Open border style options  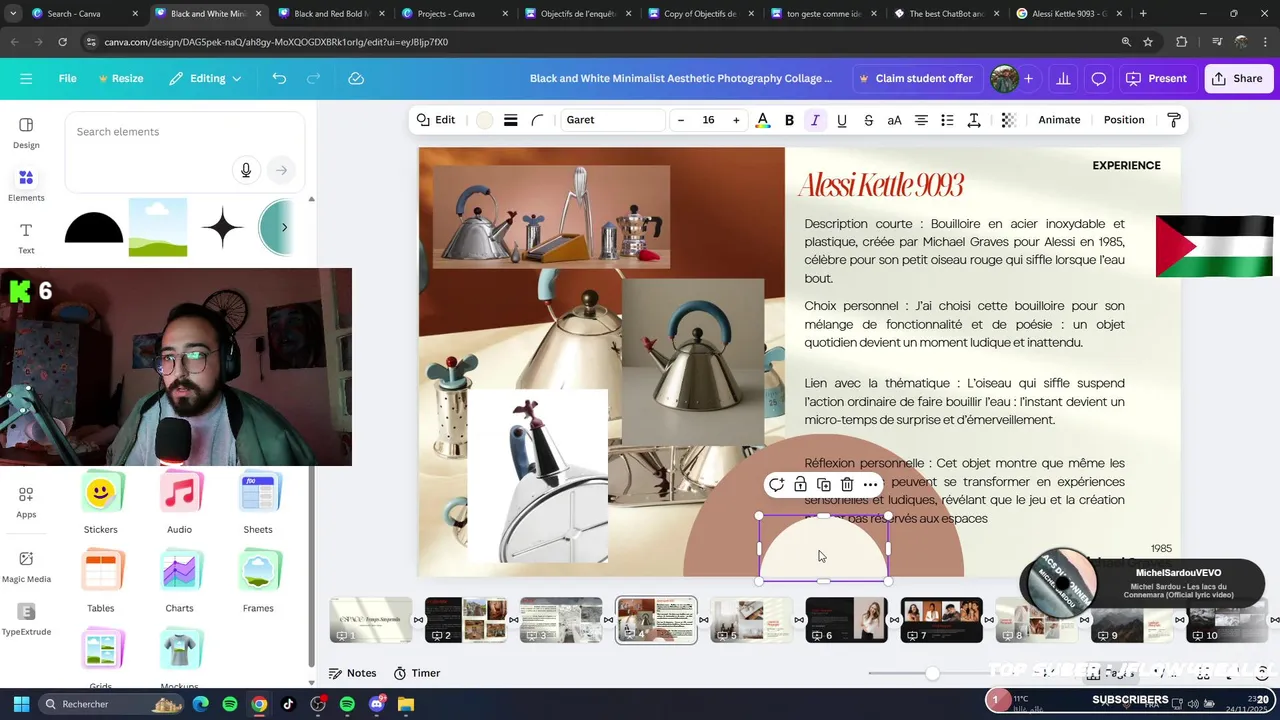[x=510, y=120]
